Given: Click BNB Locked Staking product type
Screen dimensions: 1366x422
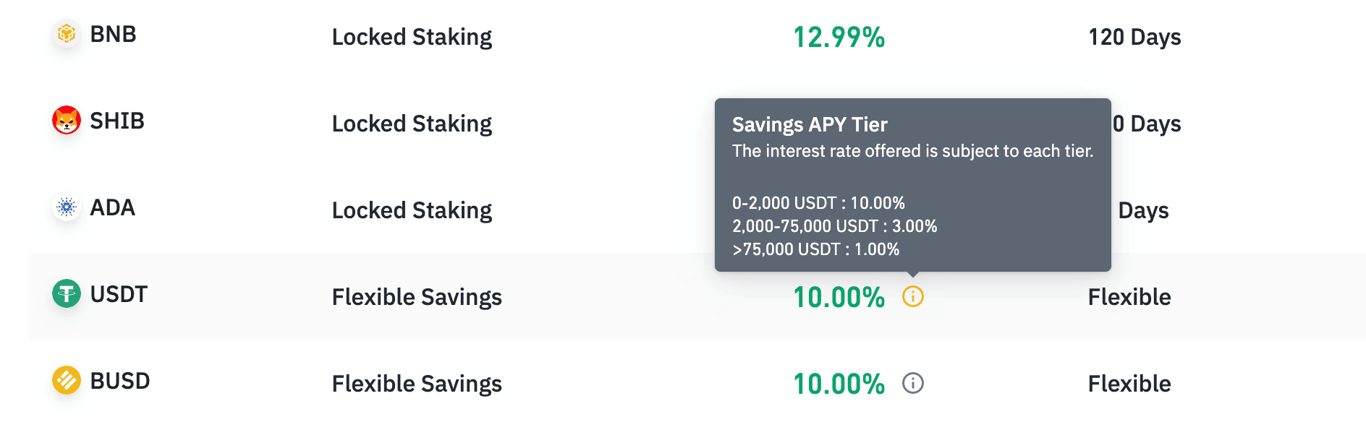Looking at the screenshot, I should tap(411, 37).
